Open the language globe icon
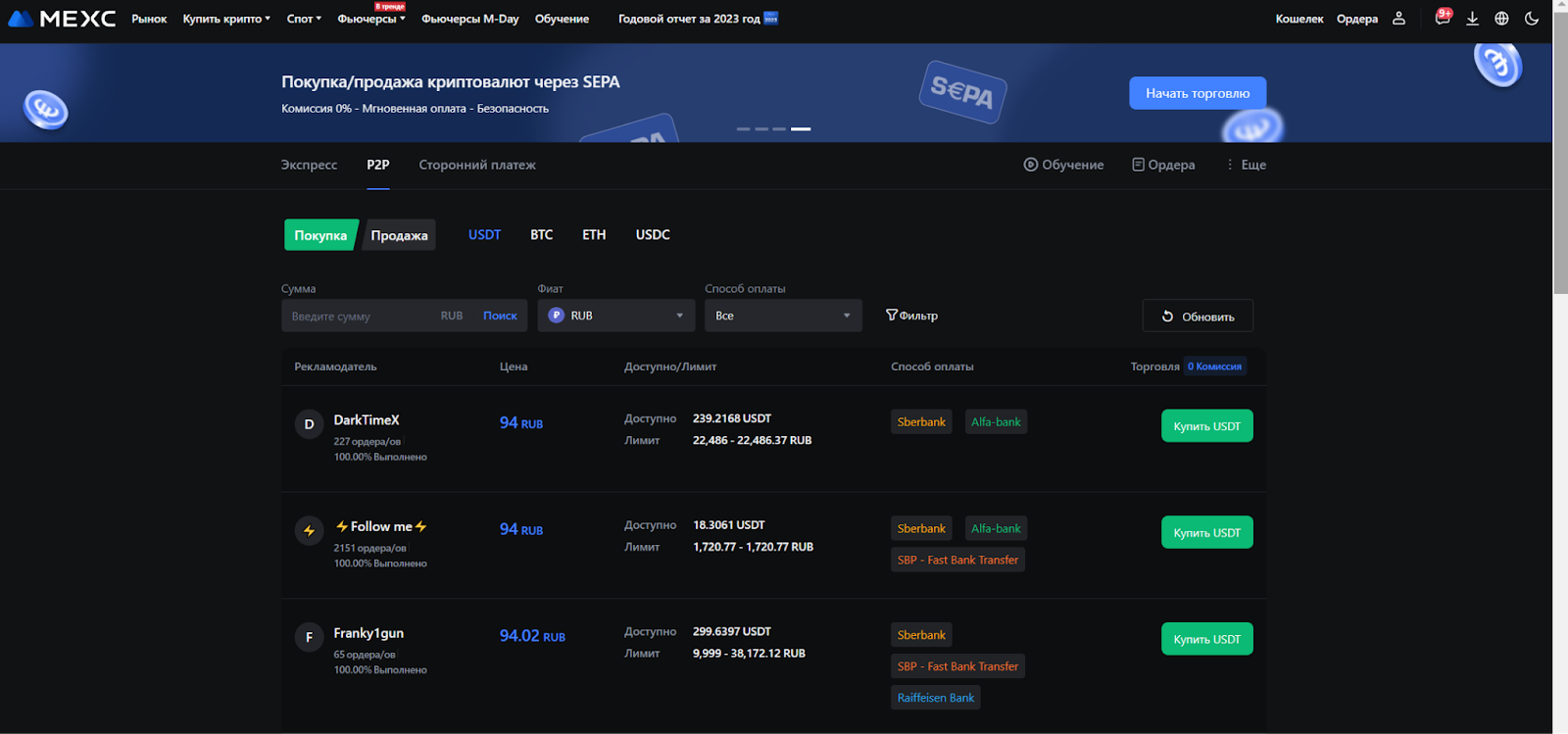The width and height of the screenshot is (1568, 734). (1501, 19)
